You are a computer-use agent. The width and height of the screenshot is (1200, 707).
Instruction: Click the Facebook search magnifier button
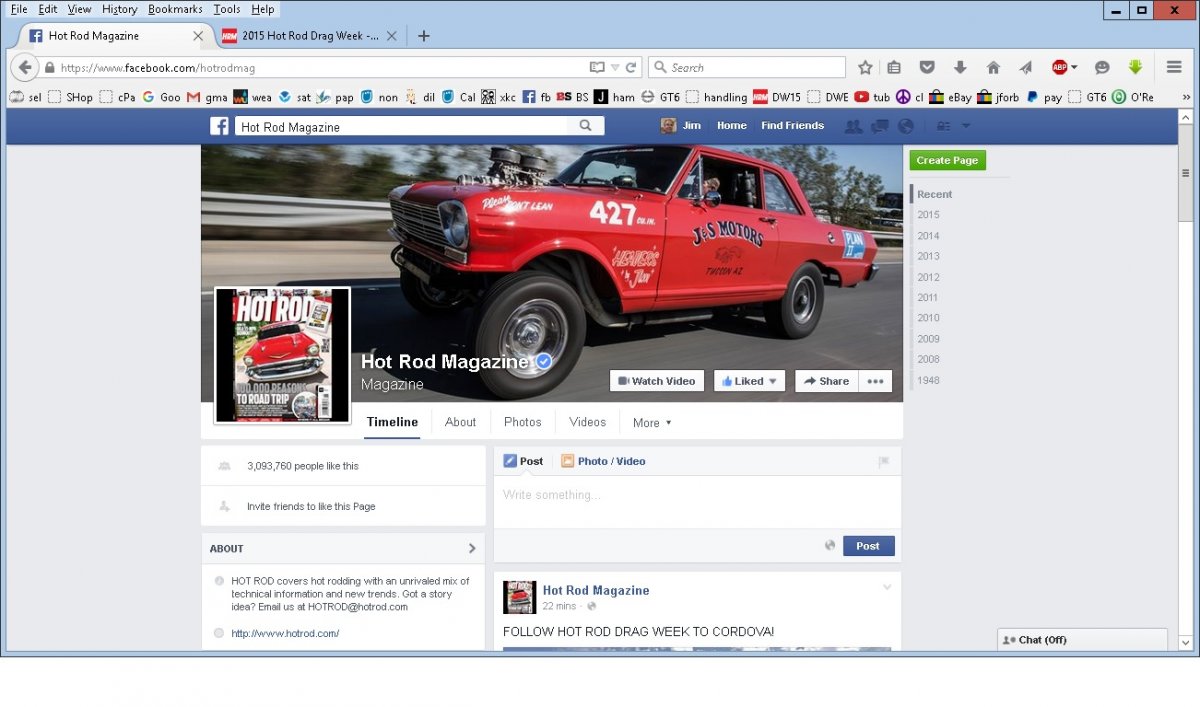click(x=586, y=126)
